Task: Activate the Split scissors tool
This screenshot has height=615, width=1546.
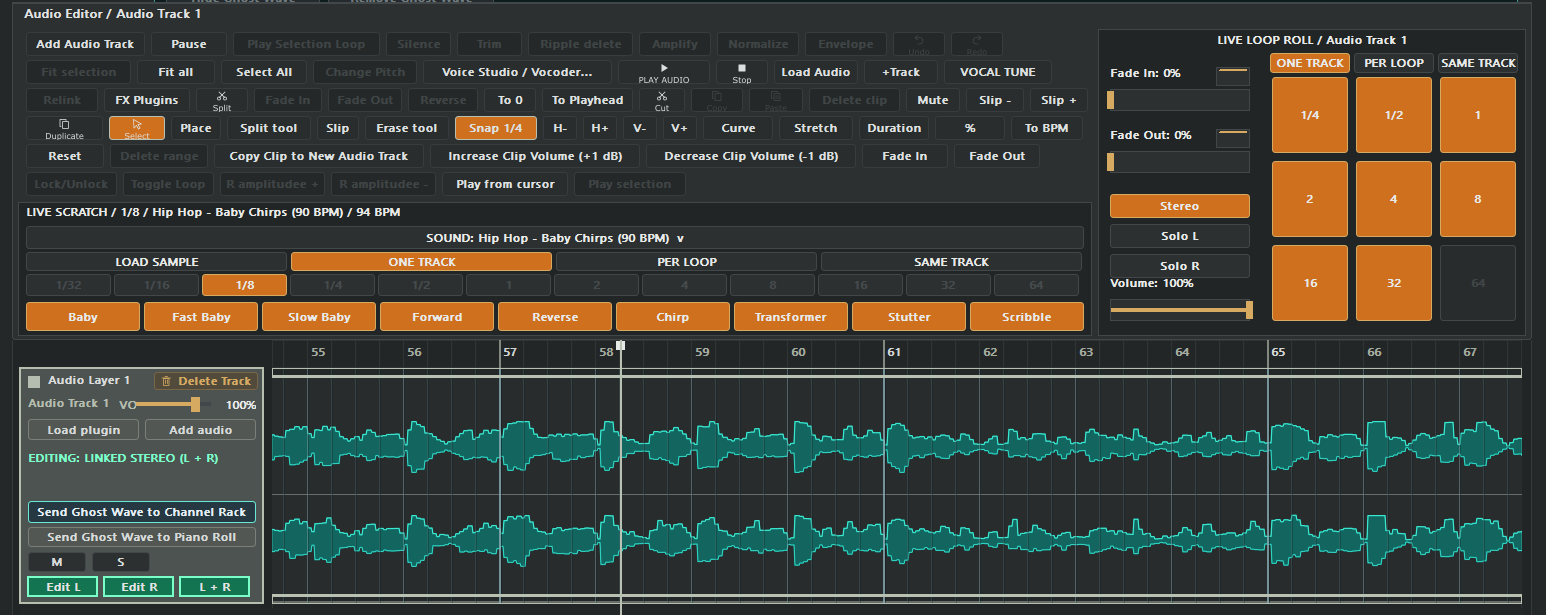Action: (221, 100)
